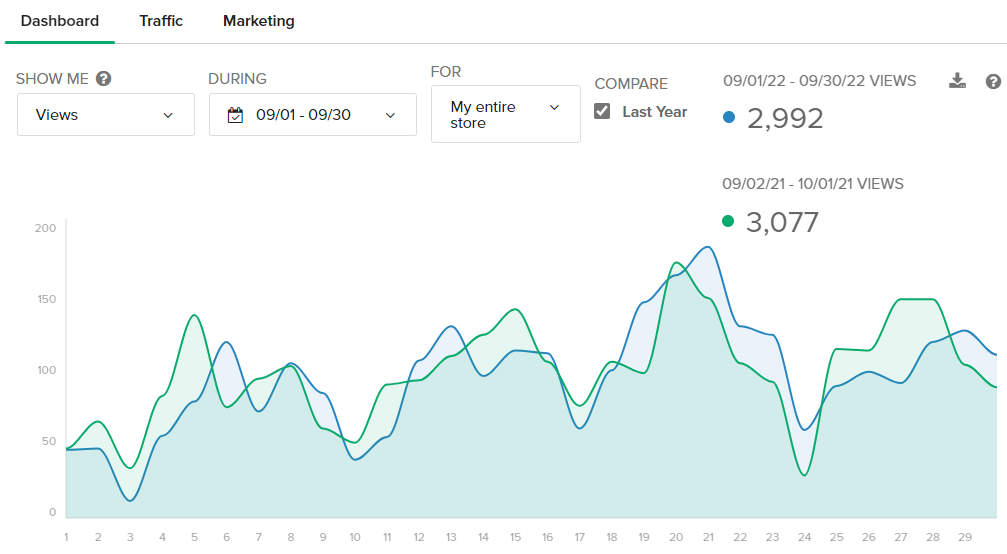Expand the Views metric dropdown
Image resolution: width=1007 pixels, height=554 pixels.
[x=105, y=115]
